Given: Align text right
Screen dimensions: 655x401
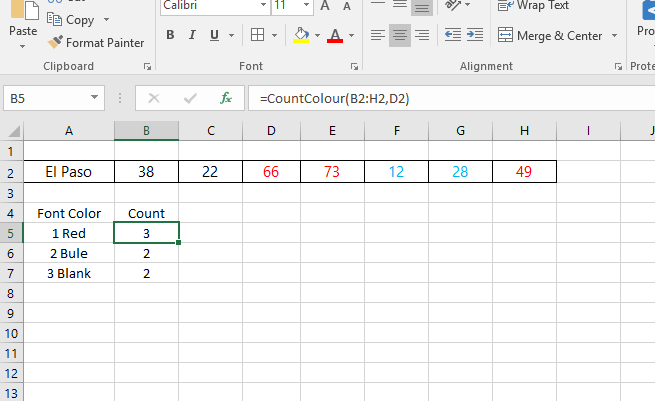Looking at the screenshot, I should (x=422, y=35).
